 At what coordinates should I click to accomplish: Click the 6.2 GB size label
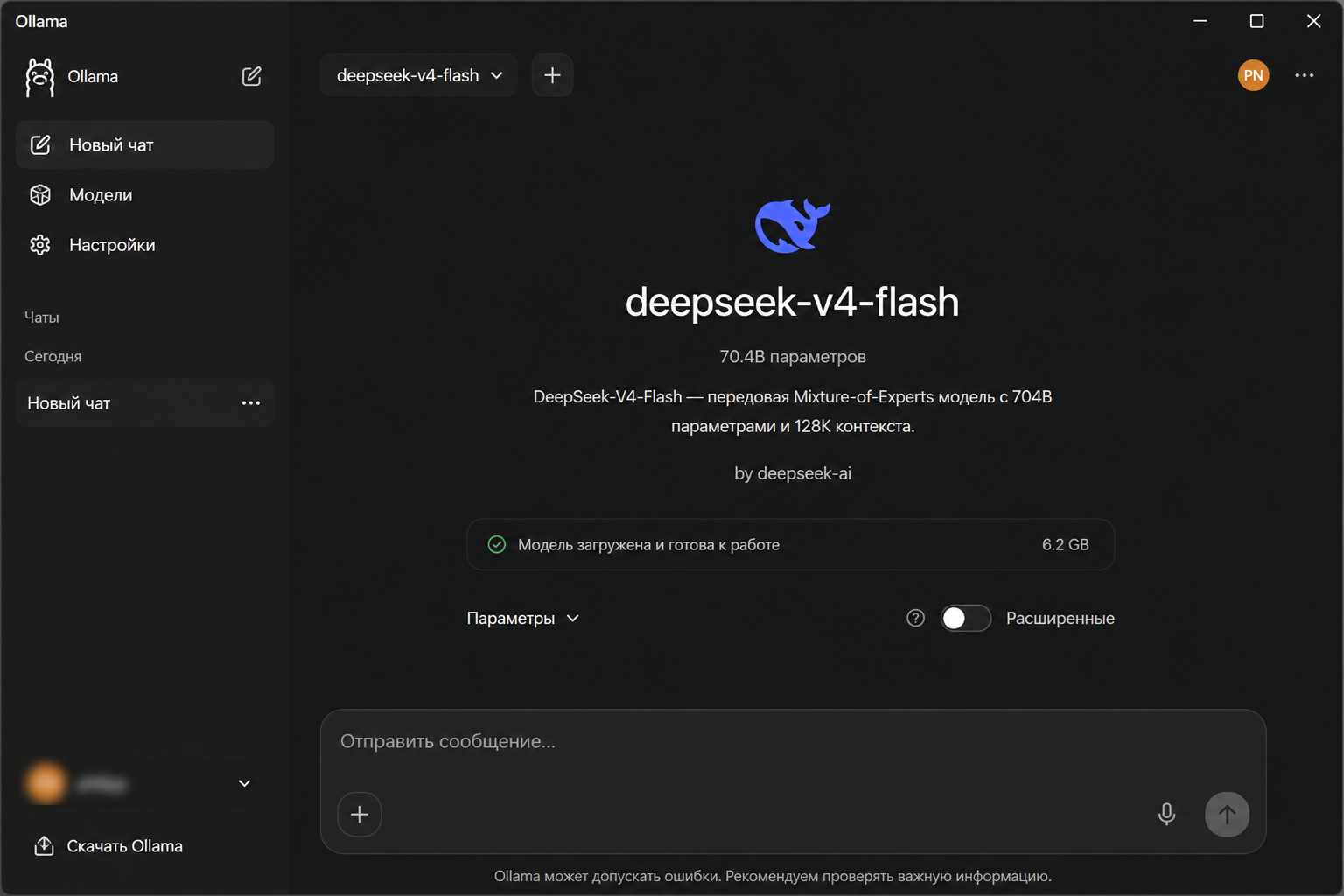pos(1065,544)
